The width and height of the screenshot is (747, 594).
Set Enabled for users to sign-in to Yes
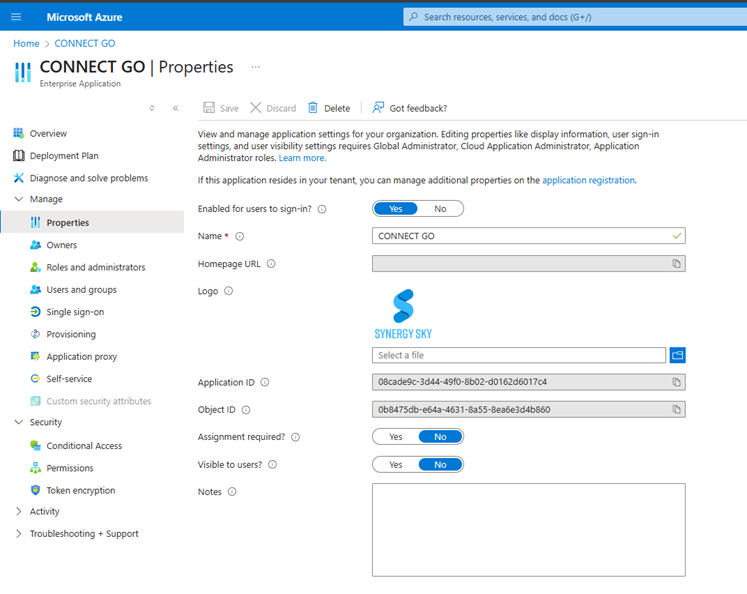tap(395, 209)
